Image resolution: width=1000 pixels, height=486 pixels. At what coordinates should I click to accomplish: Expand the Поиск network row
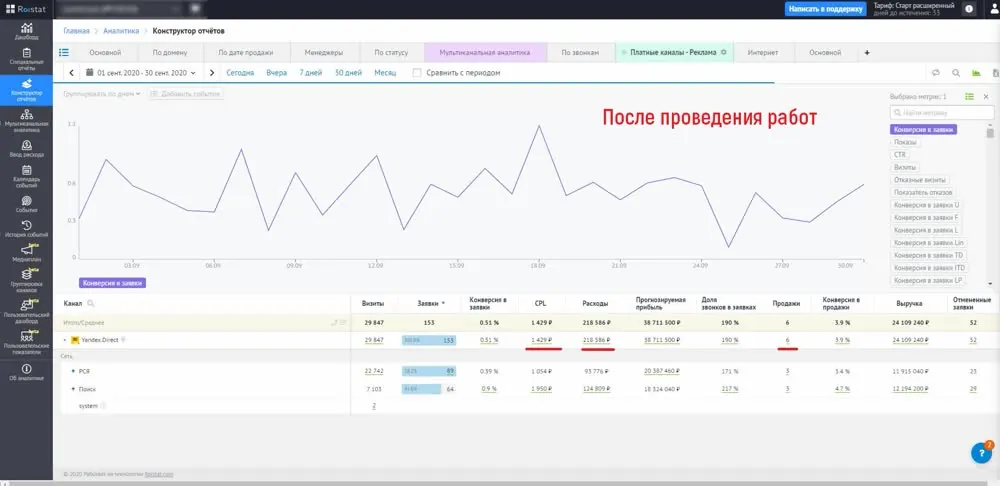(73, 388)
